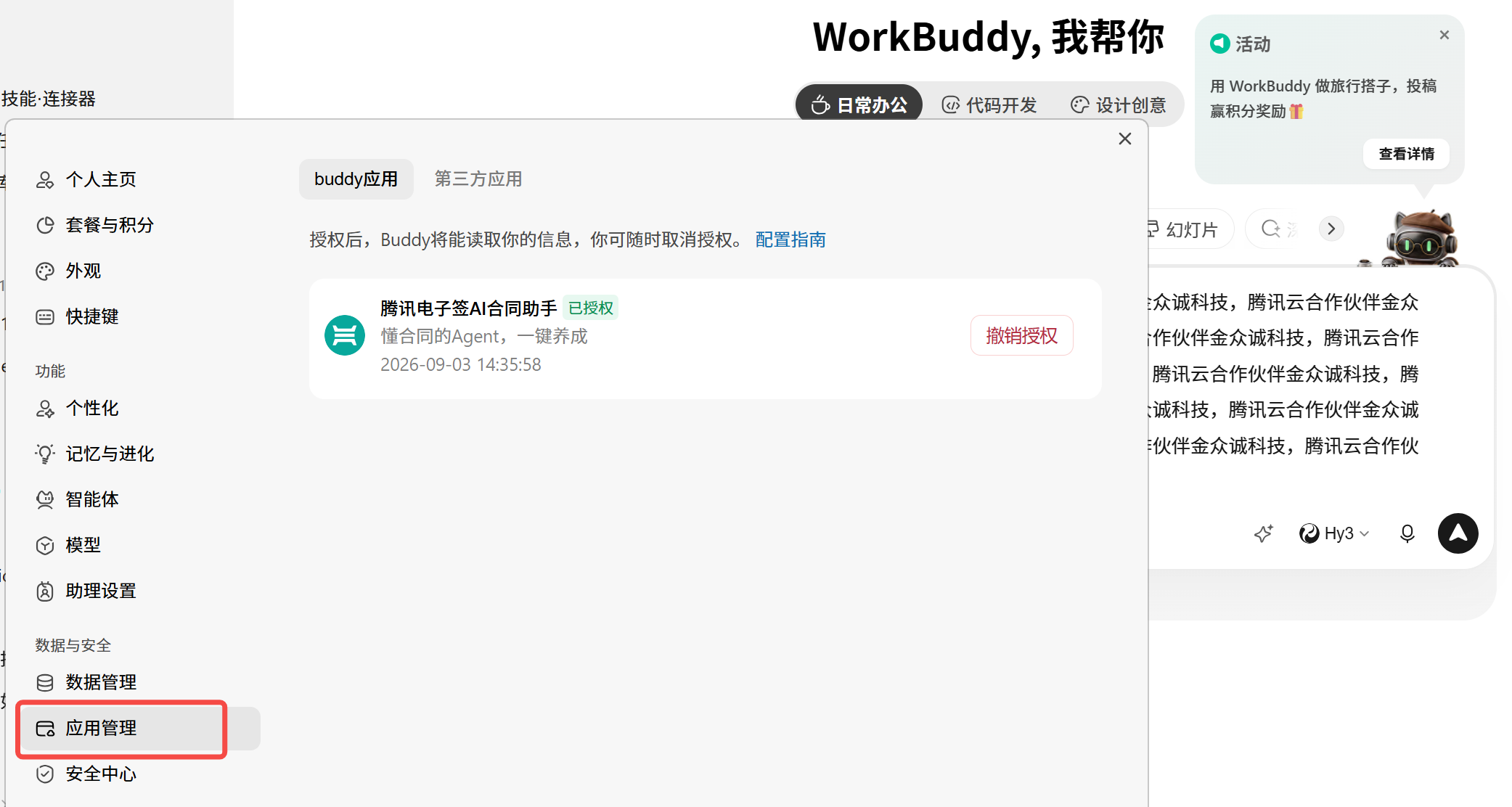Click the black send arrow button
Screen dimensions: 1512x807
point(1458,533)
